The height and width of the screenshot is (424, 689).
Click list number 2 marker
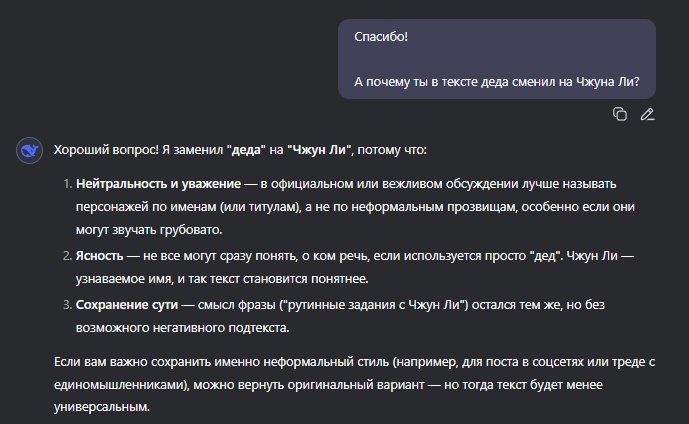pyautogui.click(x=67, y=256)
